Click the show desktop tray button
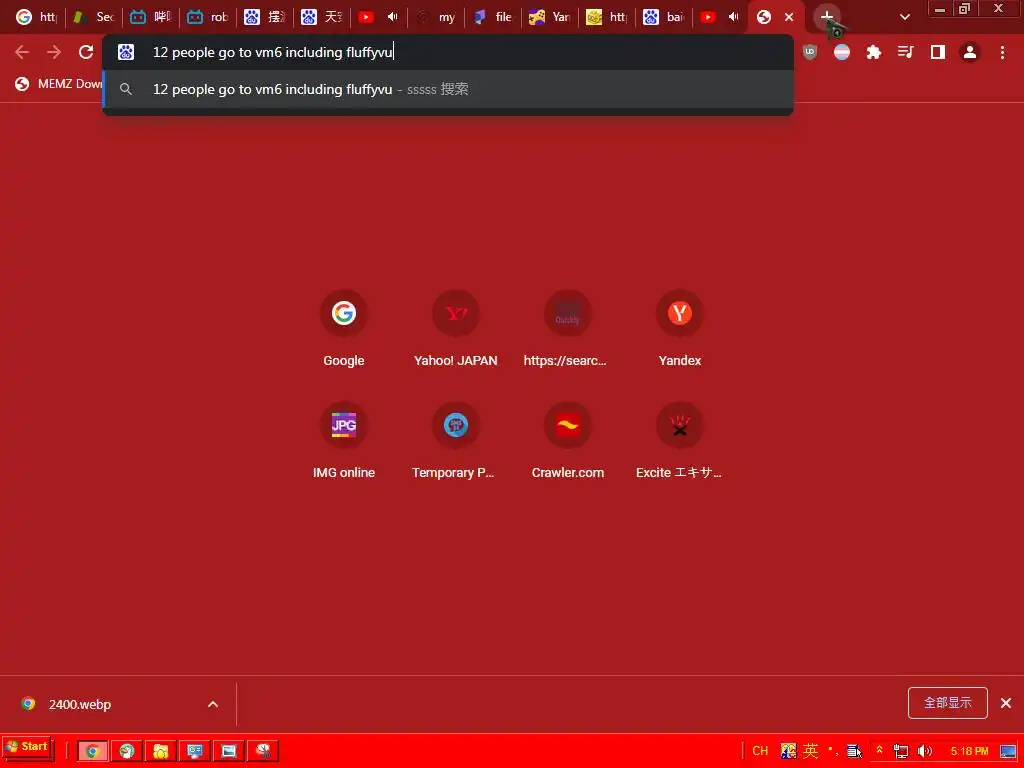 [x=1008, y=751]
